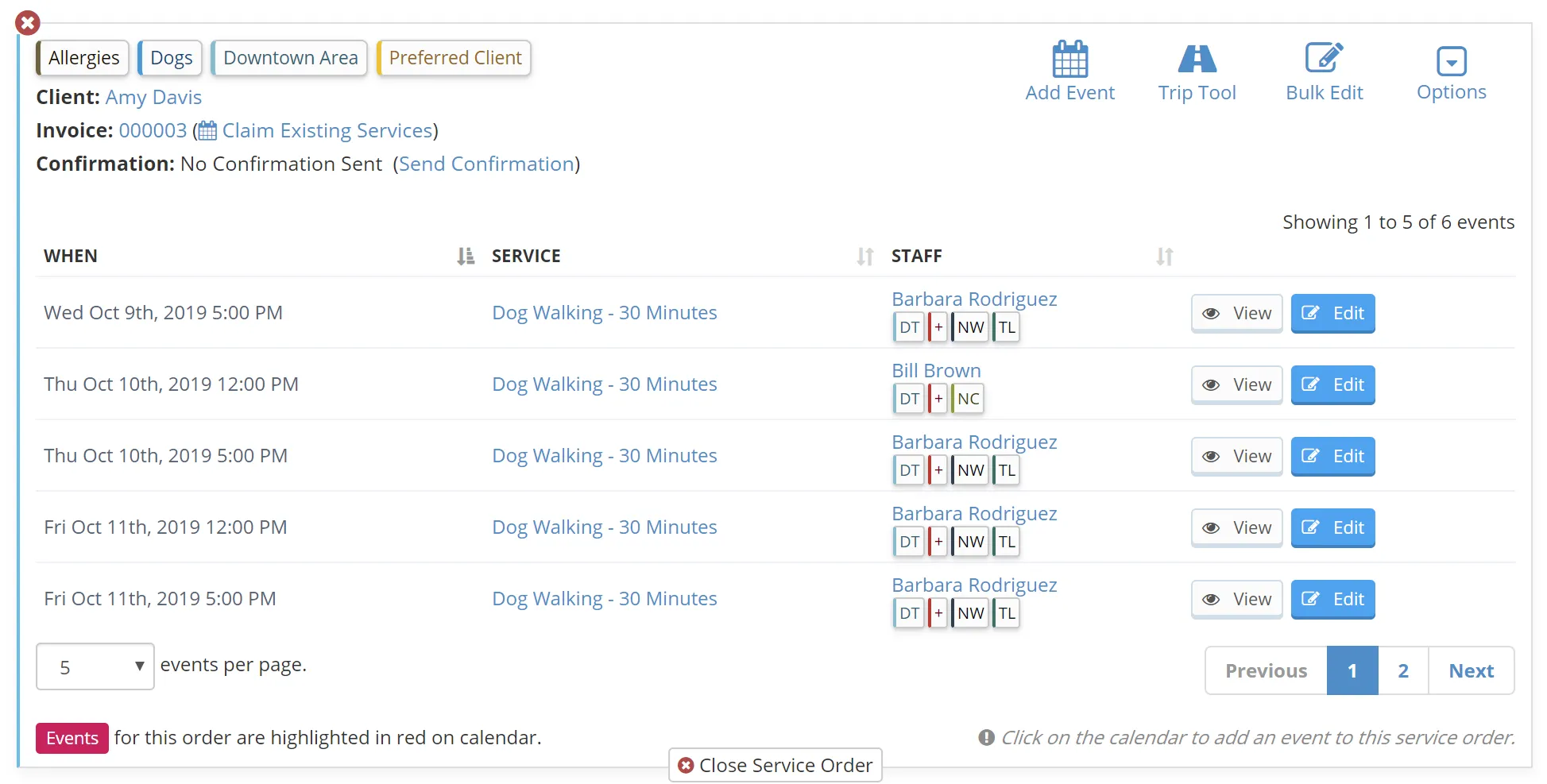The width and height of the screenshot is (1547, 784).
Task: Click the plus badge in Fri Oct 11th 12:00 PM row
Action: pos(938,542)
